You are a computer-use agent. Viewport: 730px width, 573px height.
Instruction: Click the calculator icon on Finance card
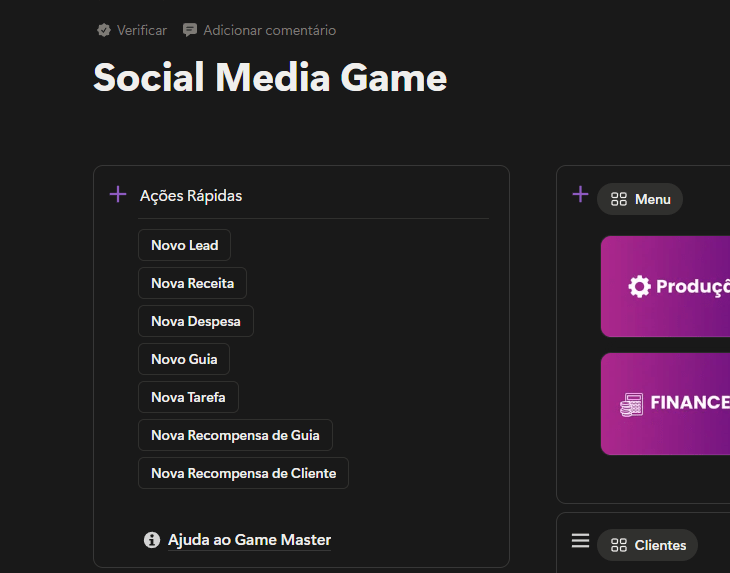(x=631, y=403)
